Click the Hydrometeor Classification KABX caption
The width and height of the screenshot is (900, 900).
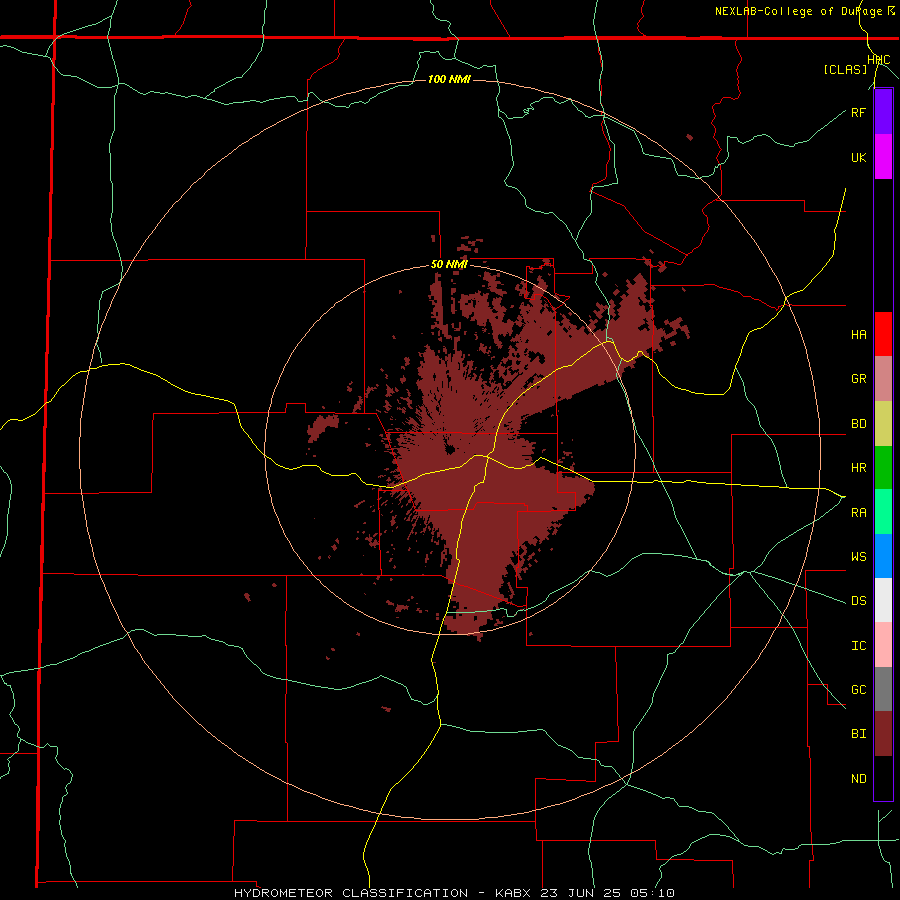coord(454,893)
